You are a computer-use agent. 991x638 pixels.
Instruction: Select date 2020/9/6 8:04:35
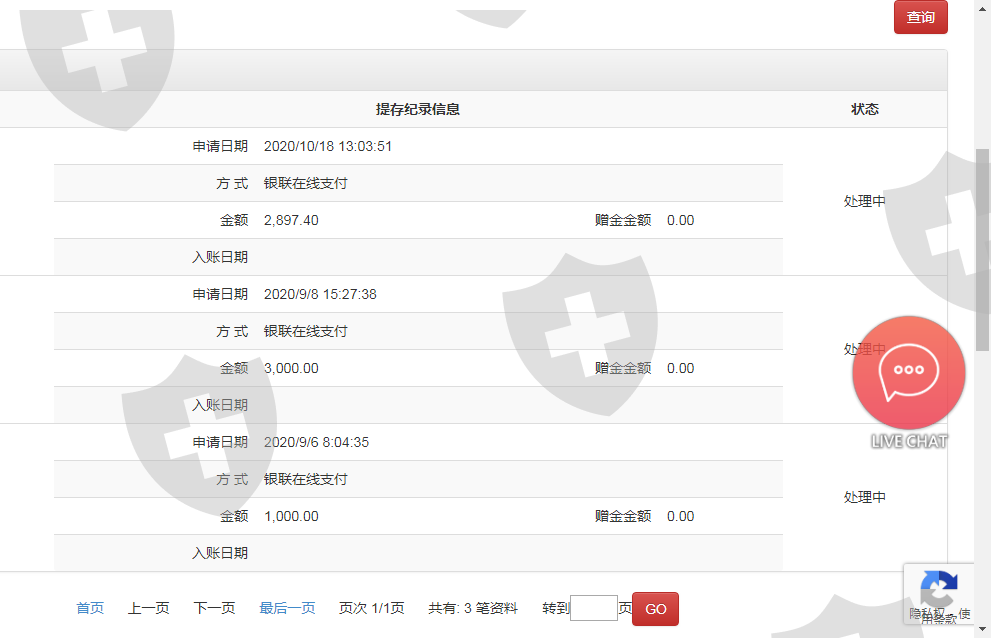click(x=316, y=442)
